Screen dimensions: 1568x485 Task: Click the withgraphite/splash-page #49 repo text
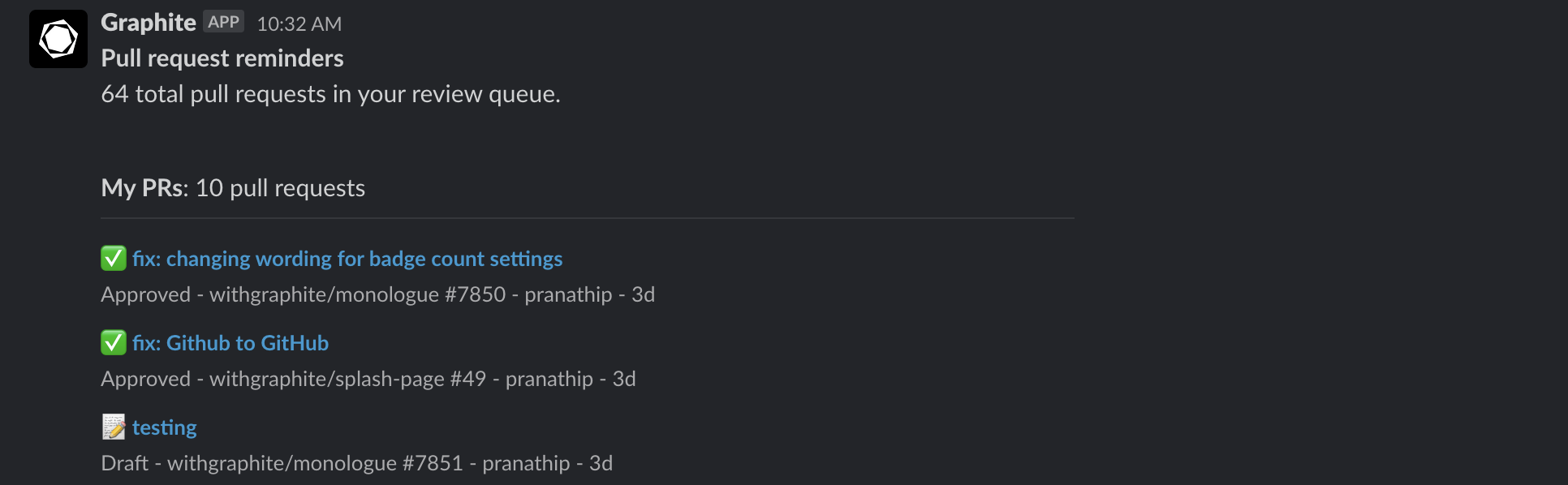click(x=348, y=379)
